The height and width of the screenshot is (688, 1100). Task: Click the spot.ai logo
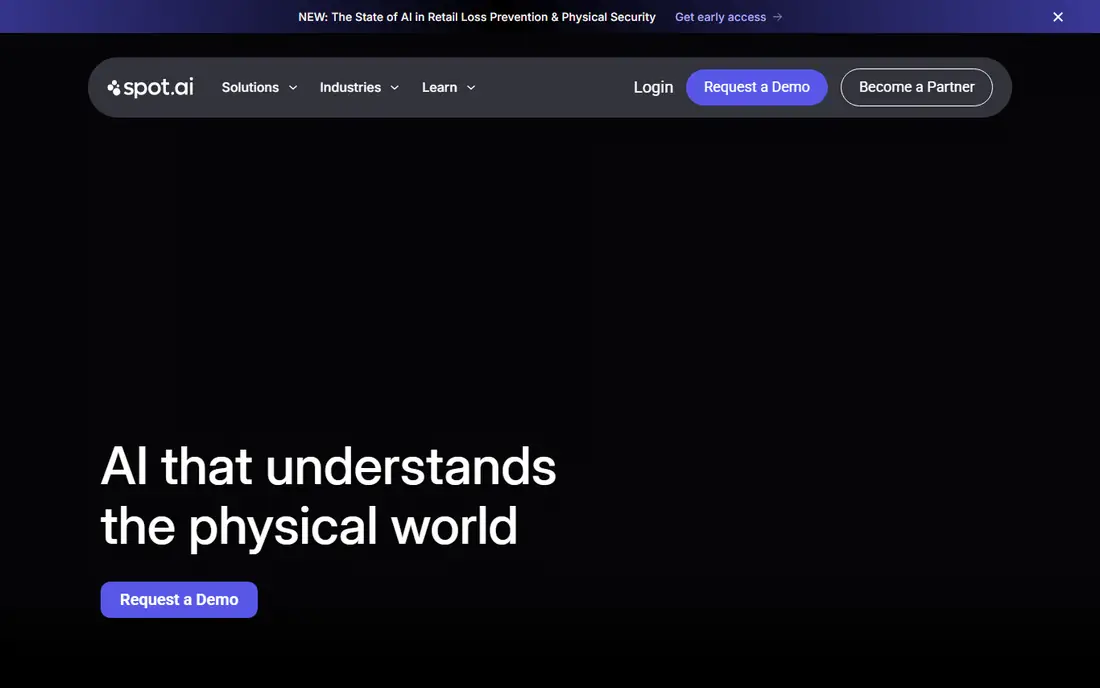tap(150, 88)
